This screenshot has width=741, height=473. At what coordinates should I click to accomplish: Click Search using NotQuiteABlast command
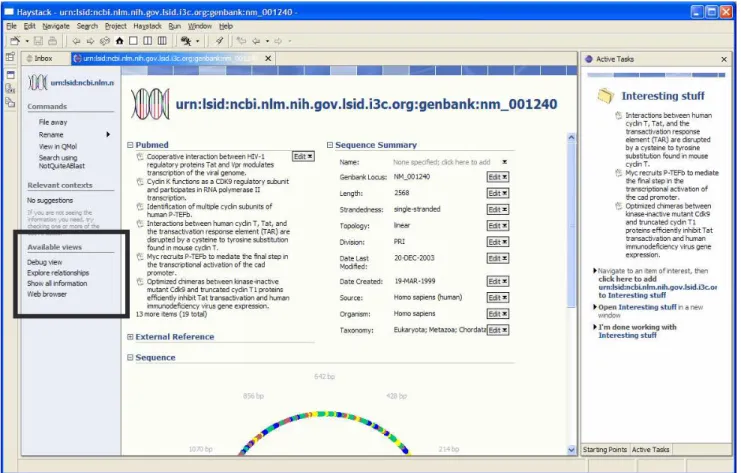61,162
